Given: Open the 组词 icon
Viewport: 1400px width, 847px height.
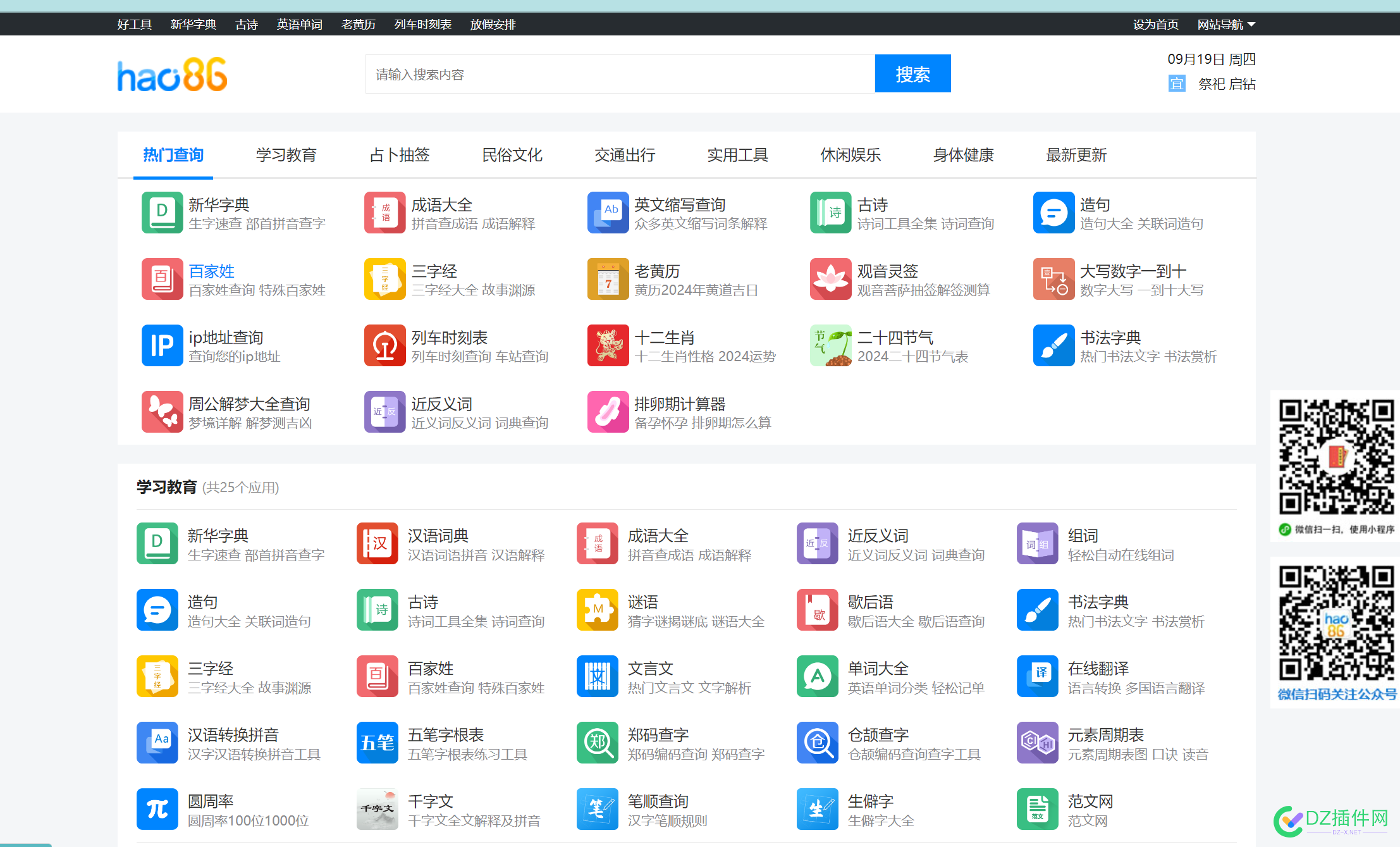Looking at the screenshot, I should click(x=1038, y=543).
